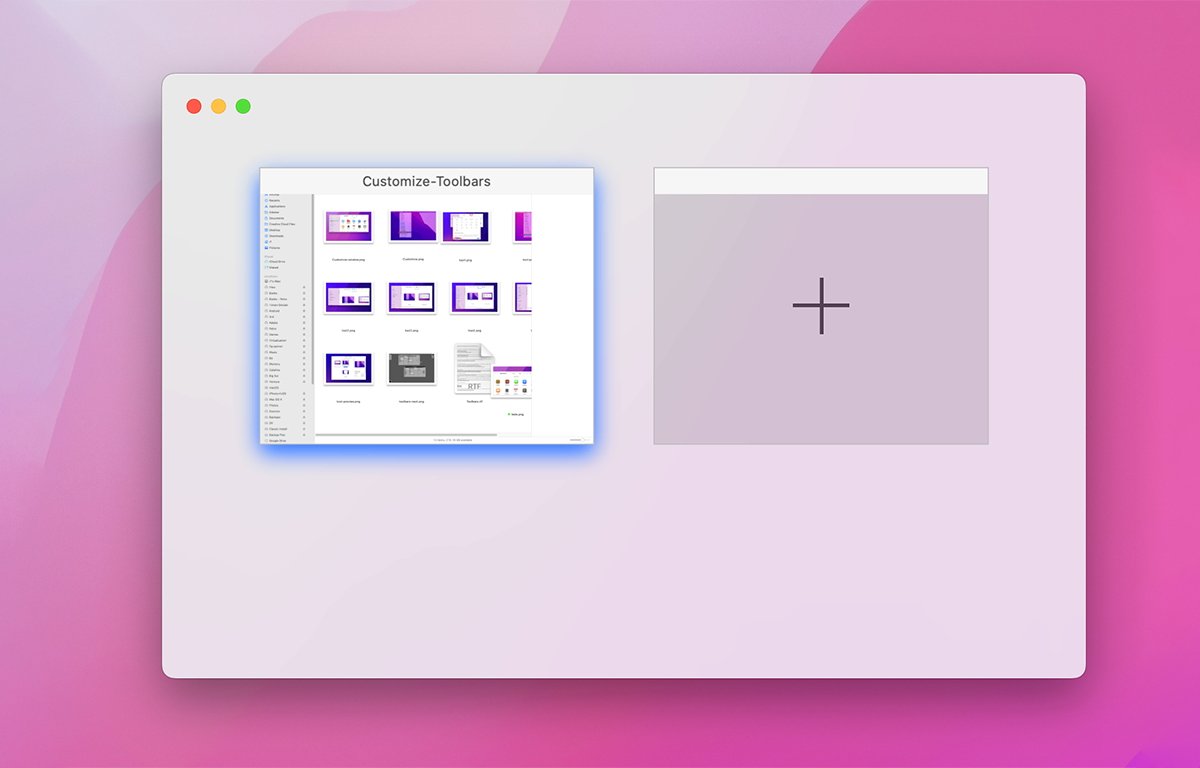Close the window with red button
The image size is (1200, 768).
[x=194, y=106]
